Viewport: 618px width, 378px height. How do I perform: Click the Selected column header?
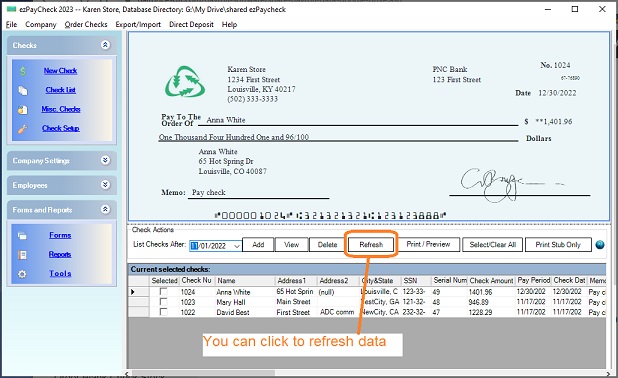tap(164, 281)
